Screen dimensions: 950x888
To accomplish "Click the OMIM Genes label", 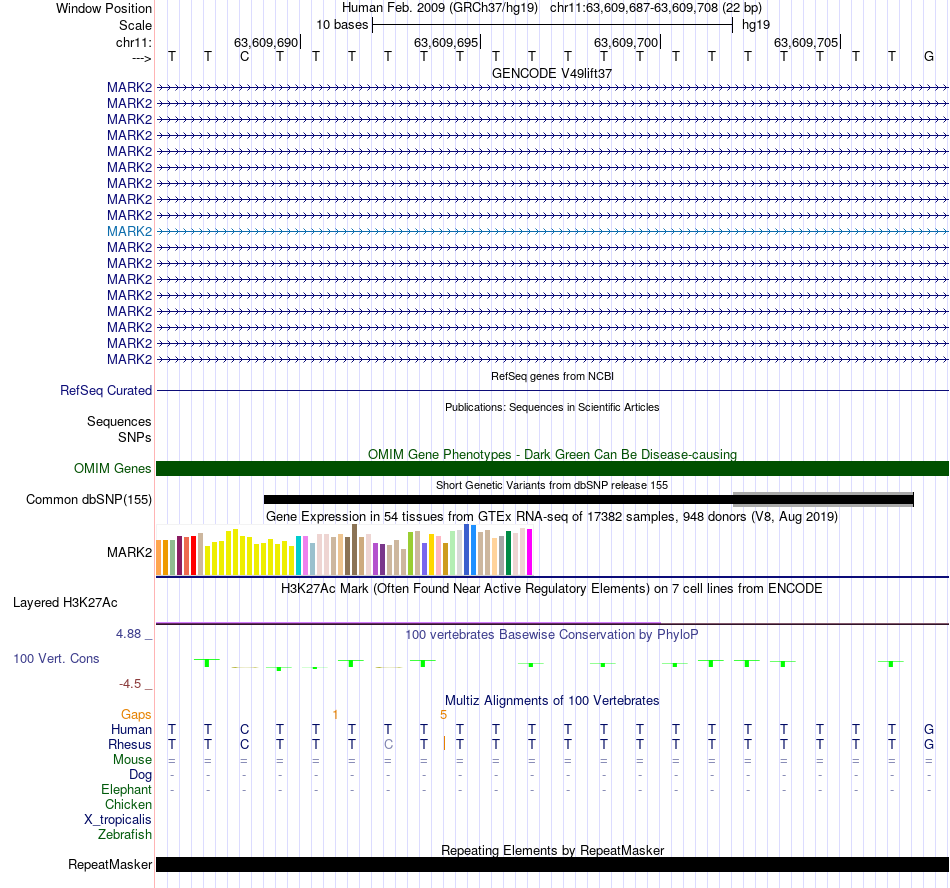I will coord(113,468).
